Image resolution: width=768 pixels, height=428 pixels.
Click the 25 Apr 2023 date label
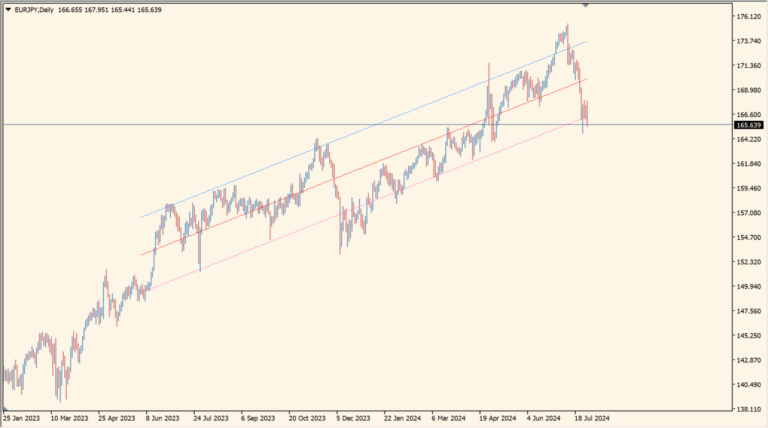tap(117, 418)
